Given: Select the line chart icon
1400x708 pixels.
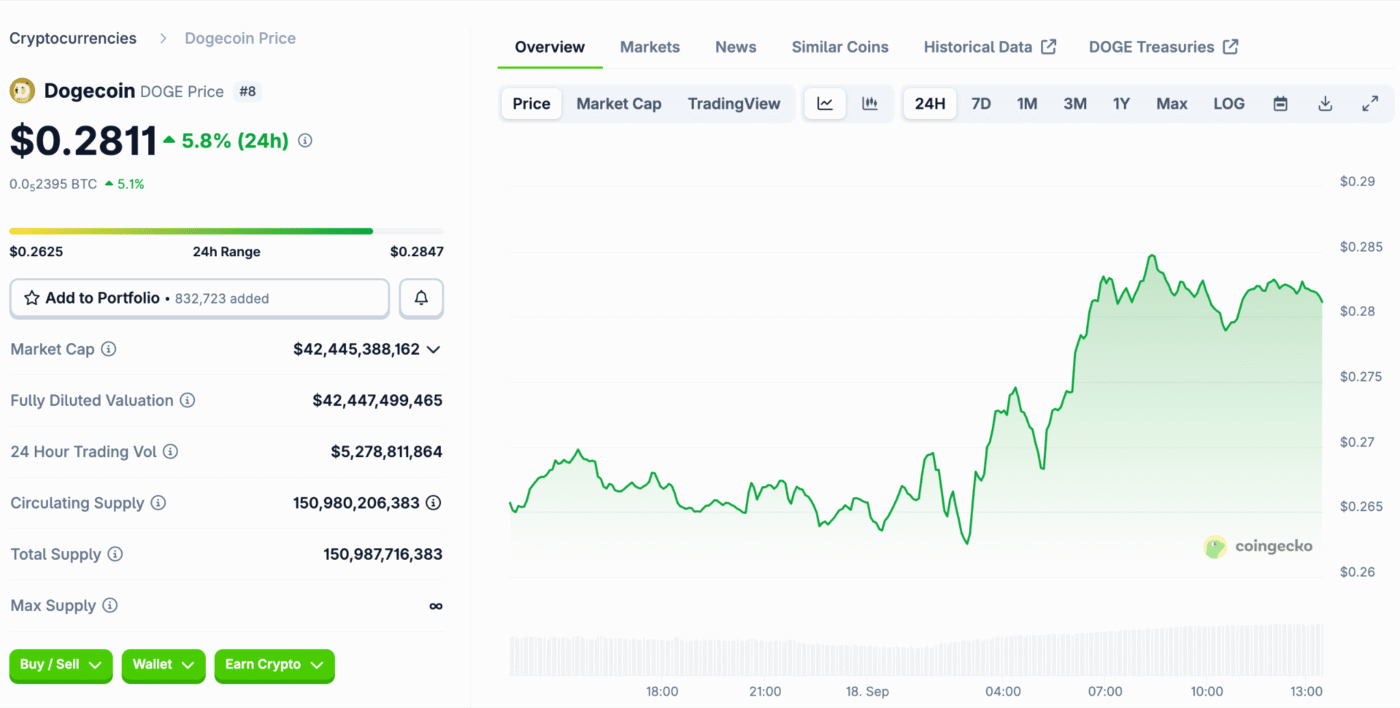Looking at the screenshot, I should click(x=825, y=103).
